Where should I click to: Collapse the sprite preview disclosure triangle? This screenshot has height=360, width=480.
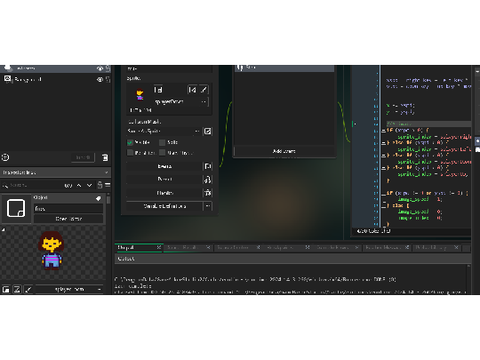pos(3,229)
